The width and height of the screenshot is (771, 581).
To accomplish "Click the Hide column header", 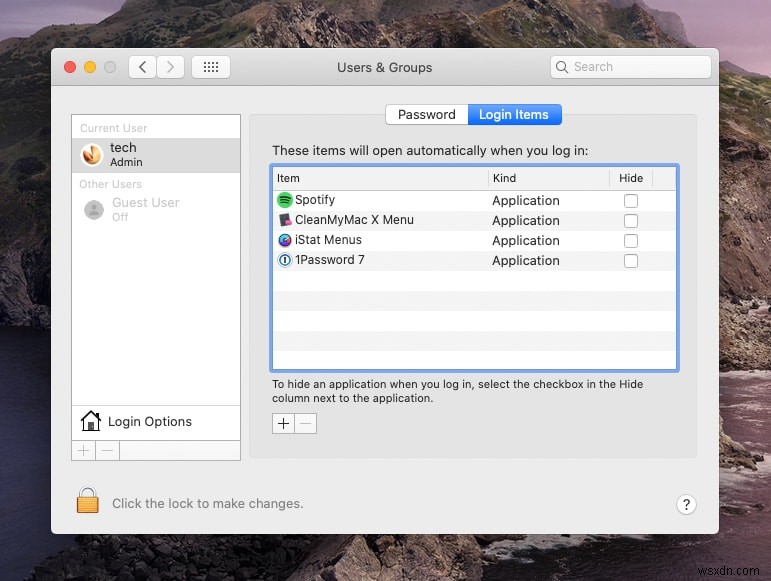I will point(631,178).
